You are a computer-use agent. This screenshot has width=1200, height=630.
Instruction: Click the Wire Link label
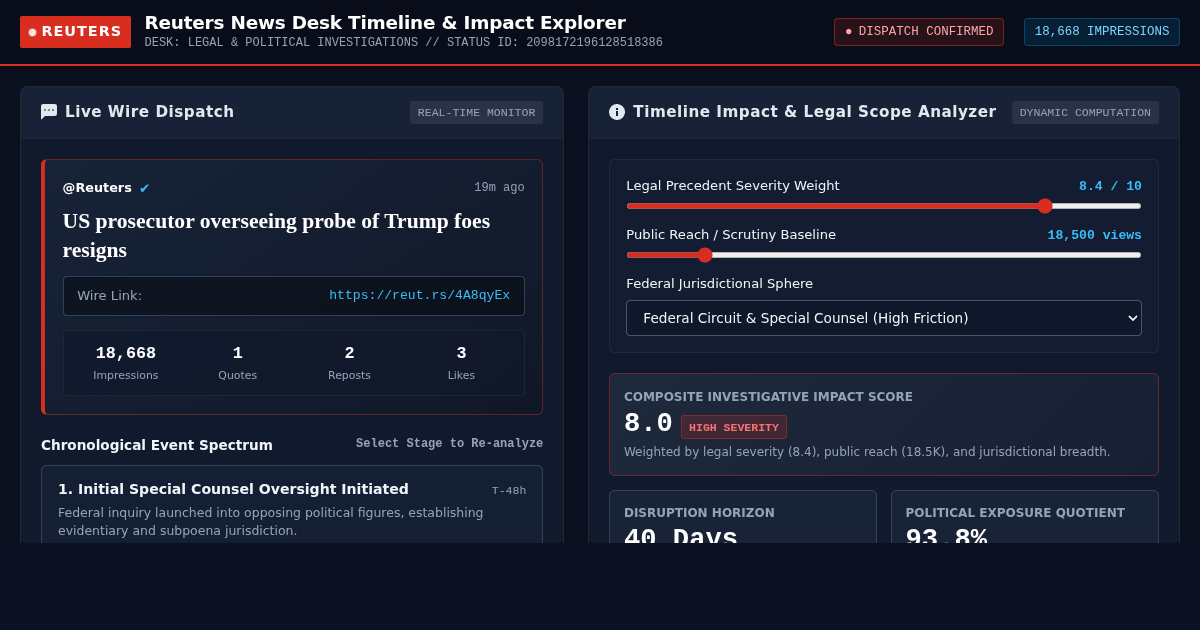(110, 296)
